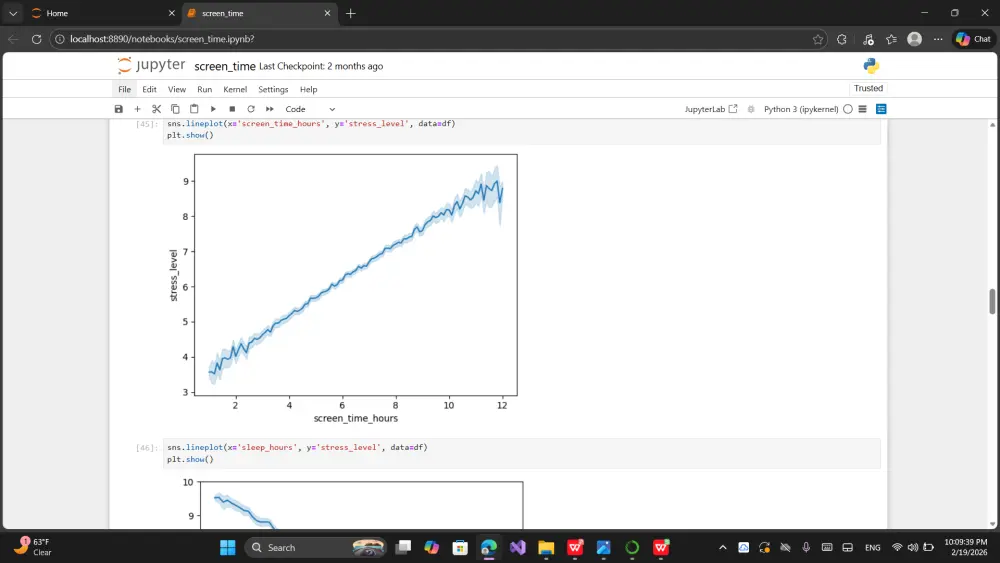Enable the debugger bug icon

coord(751,109)
